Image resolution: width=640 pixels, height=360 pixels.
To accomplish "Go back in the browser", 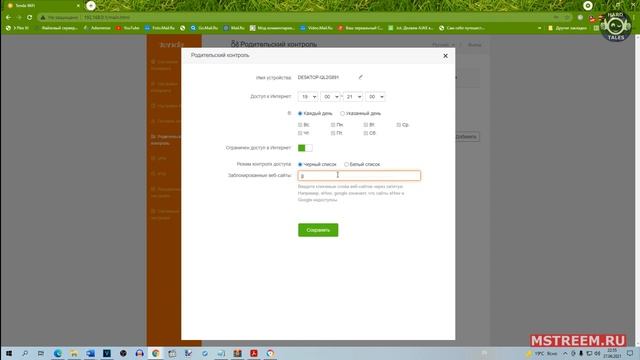I will pos(8,17).
